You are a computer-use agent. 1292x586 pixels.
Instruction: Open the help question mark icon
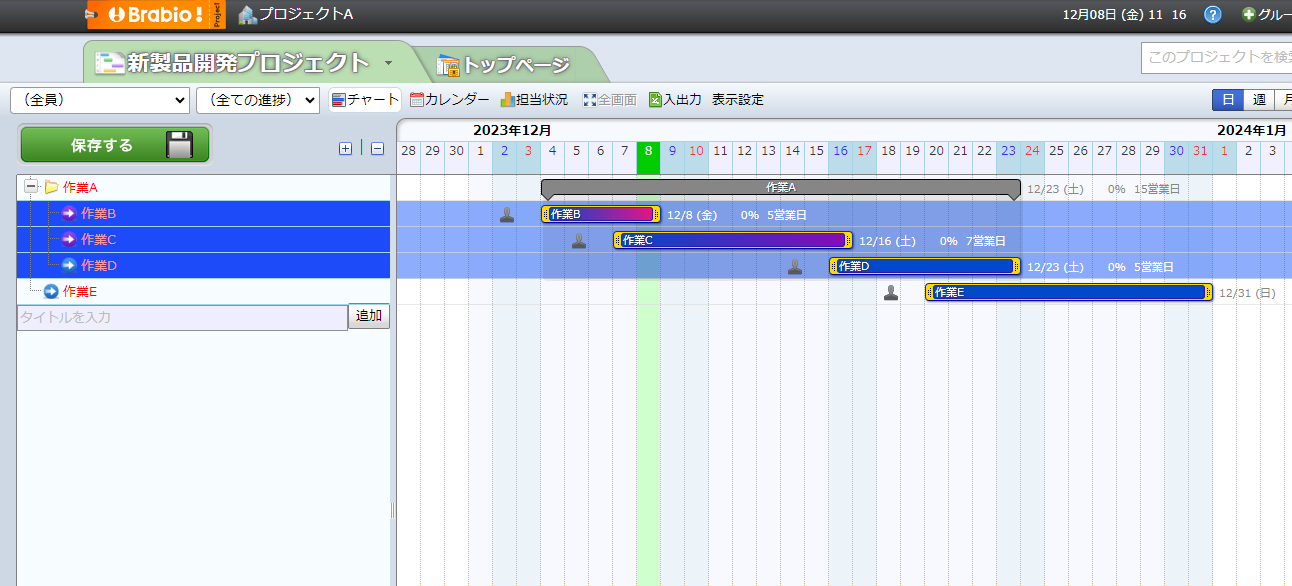pyautogui.click(x=1212, y=14)
